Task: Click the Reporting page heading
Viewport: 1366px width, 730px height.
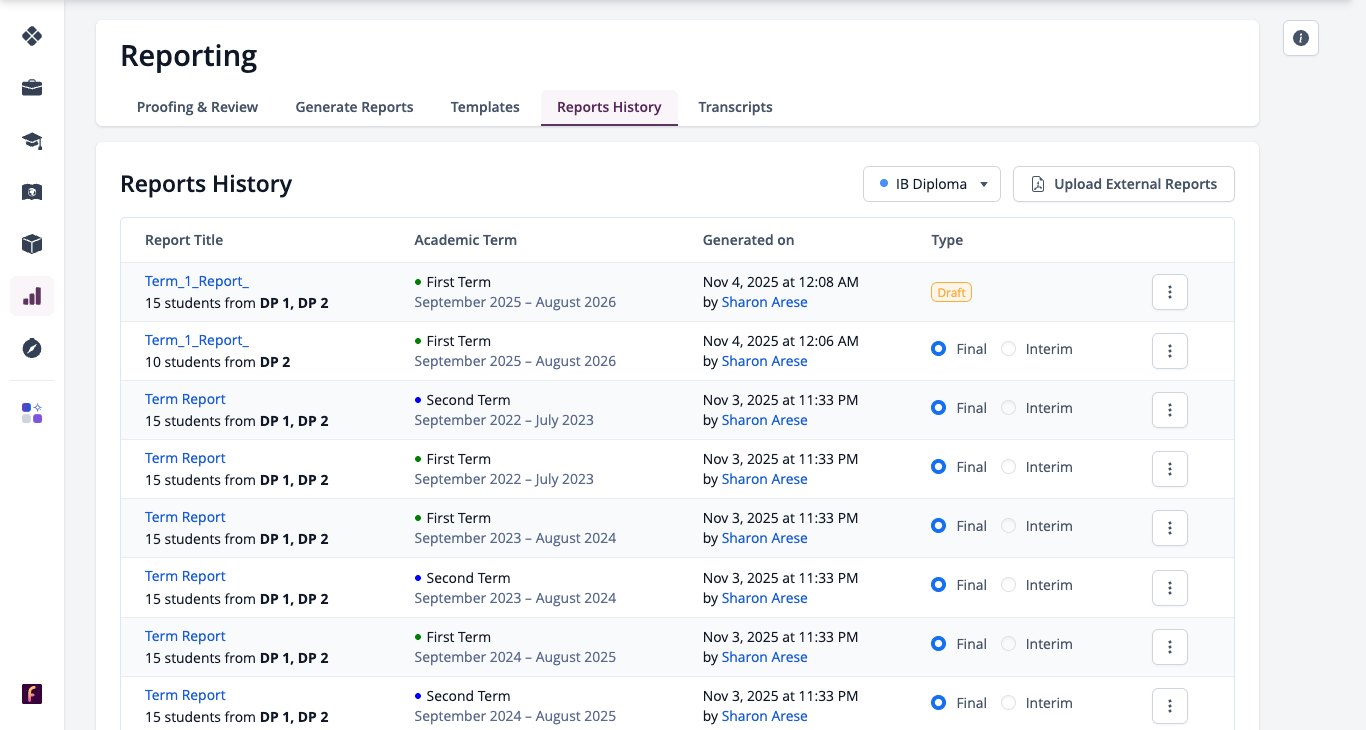Action: [x=188, y=55]
